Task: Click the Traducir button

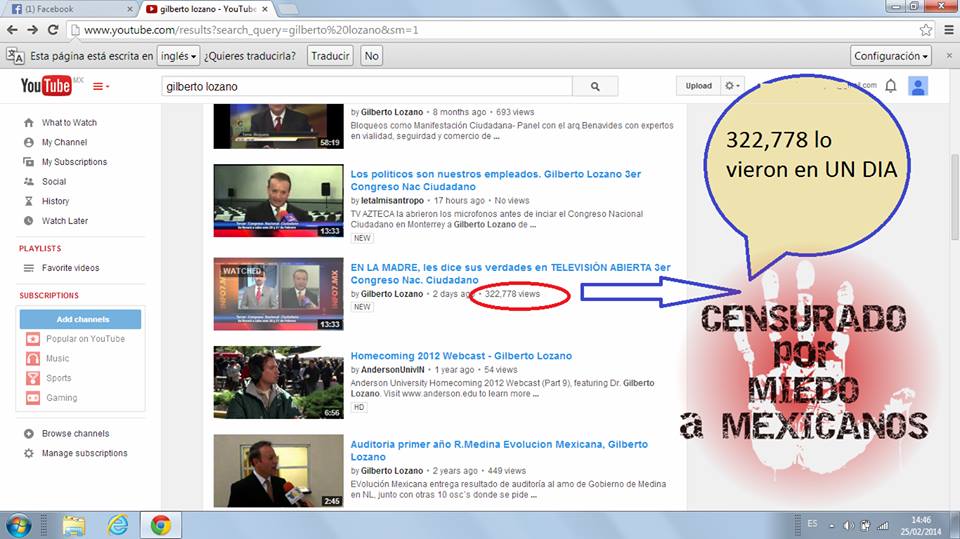Action: coord(330,56)
